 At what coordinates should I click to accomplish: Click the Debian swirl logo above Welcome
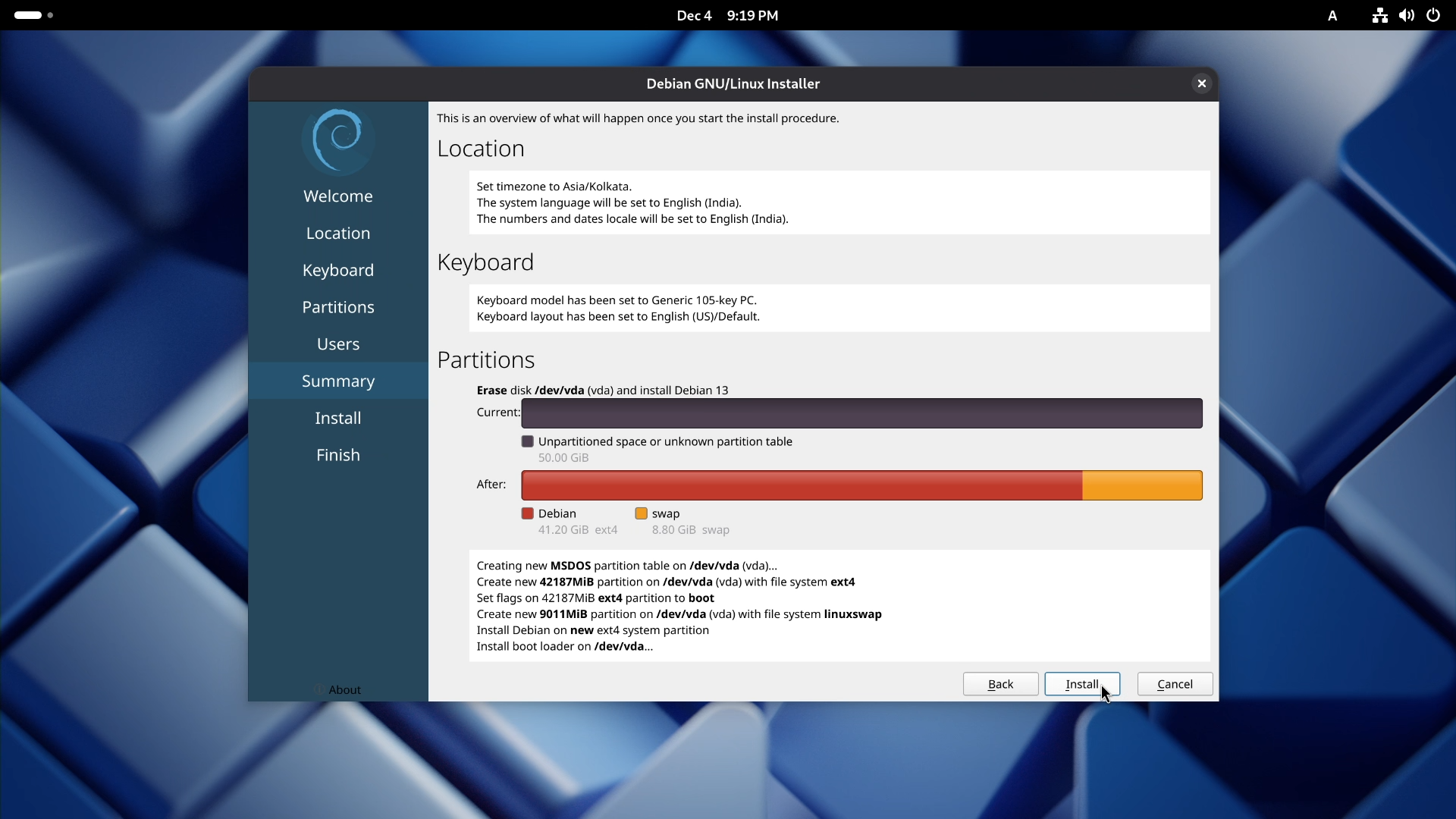pos(338,140)
